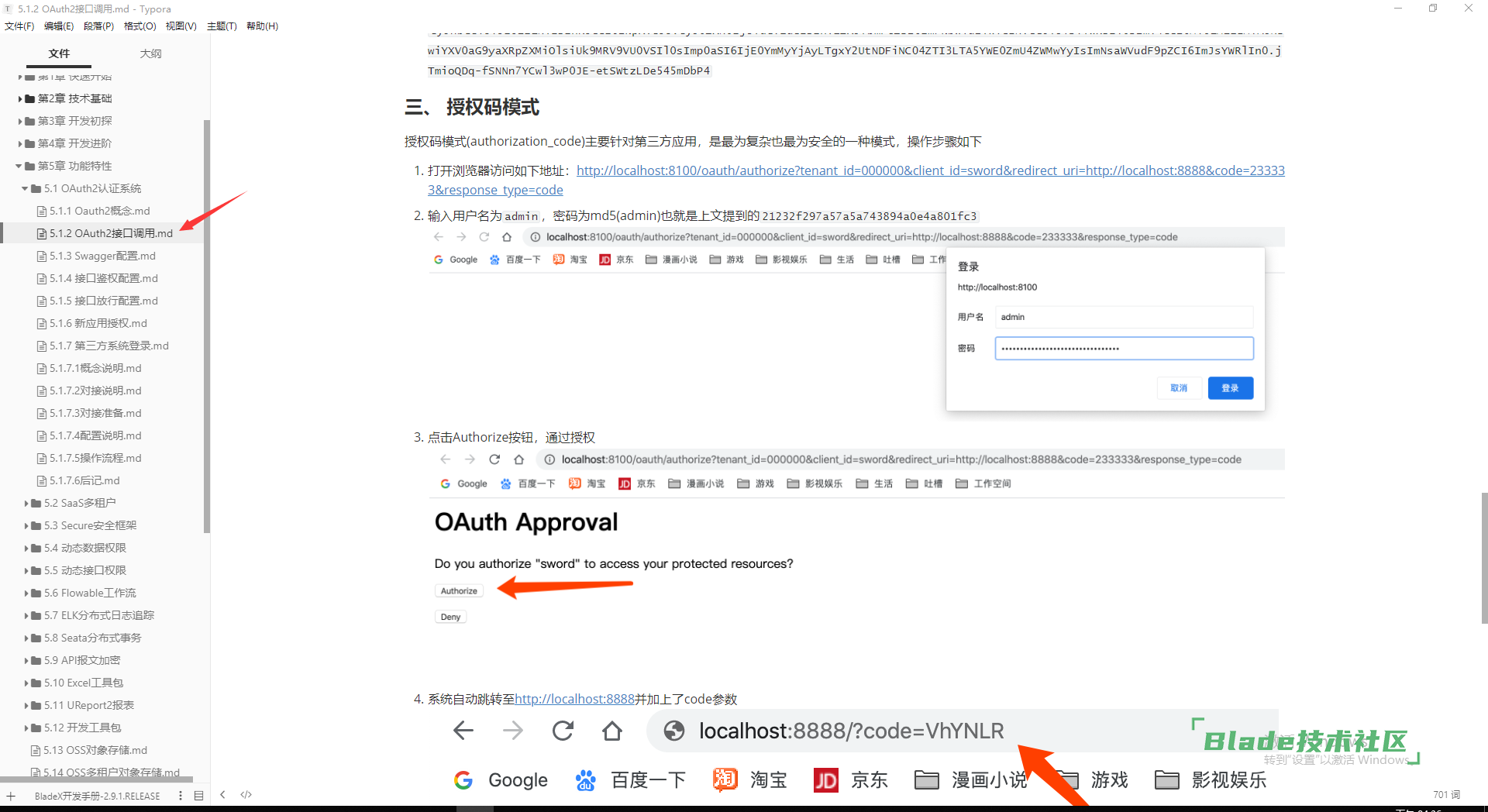The image size is (1488, 812).
Task: Open the 编辑(E) menu
Action: (59, 26)
